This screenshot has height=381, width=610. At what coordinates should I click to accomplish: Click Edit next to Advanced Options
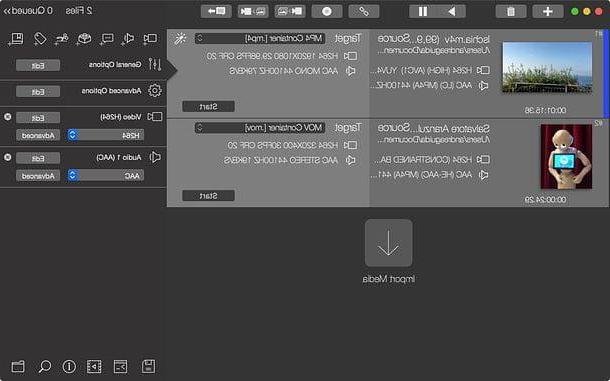click(x=38, y=91)
